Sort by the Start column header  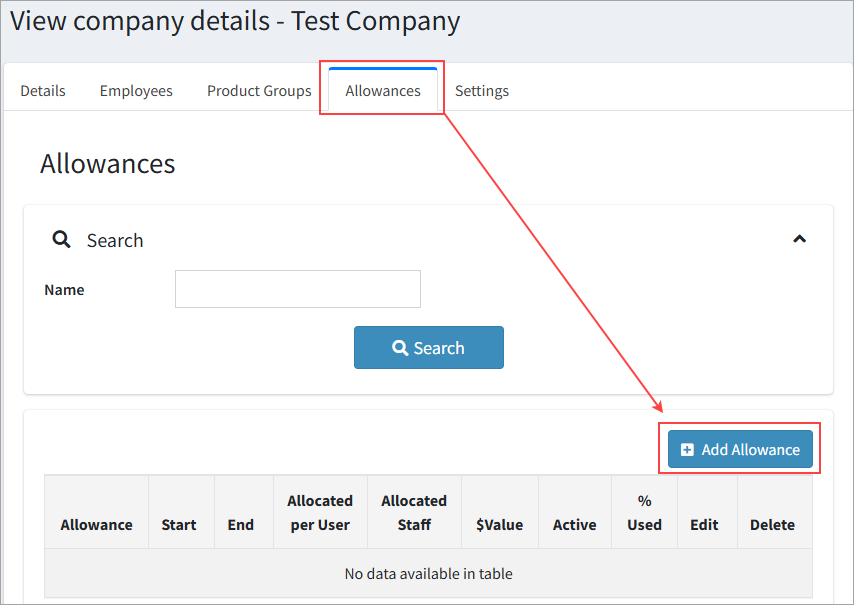[x=179, y=512]
